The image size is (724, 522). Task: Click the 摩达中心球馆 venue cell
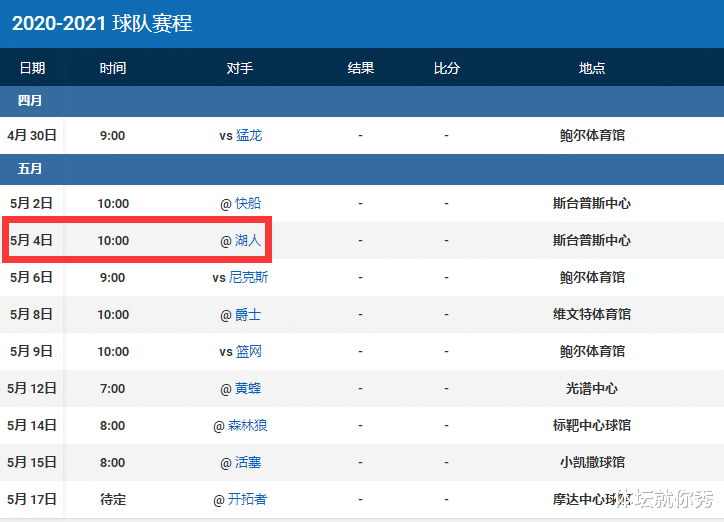(592, 499)
